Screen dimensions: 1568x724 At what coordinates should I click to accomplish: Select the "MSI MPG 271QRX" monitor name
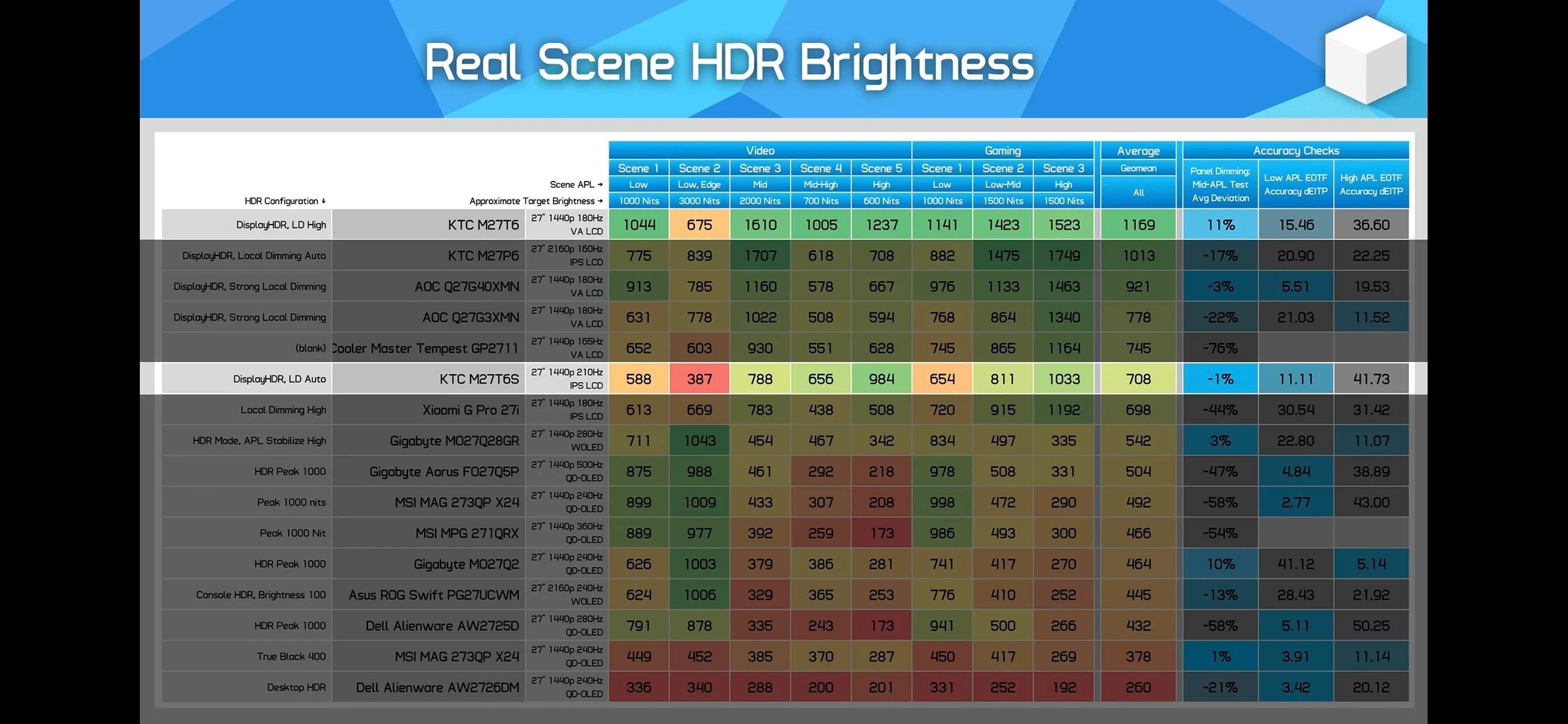point(467,534)
